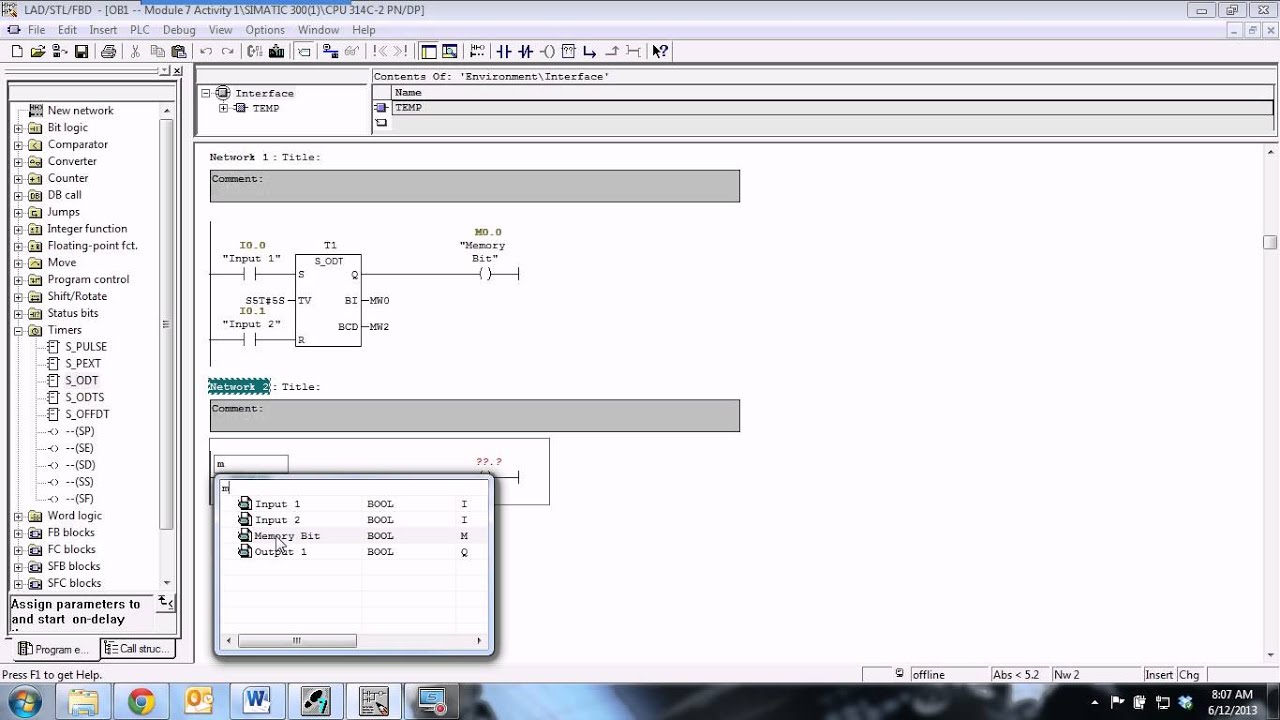Screen dimensions: 1280x720
Task: Select the S_ODT timer box T1
Action: [329, 300]
